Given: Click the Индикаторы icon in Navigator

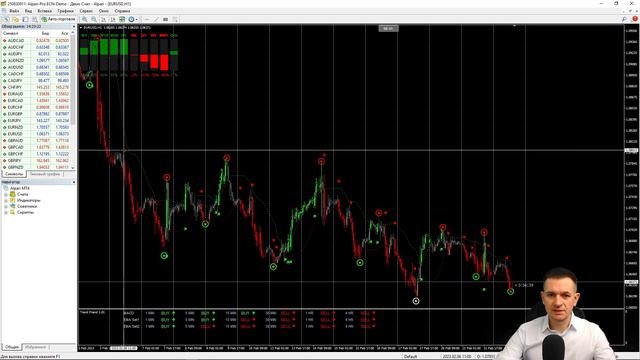Looking at the screenshot, I should point(12,200).
